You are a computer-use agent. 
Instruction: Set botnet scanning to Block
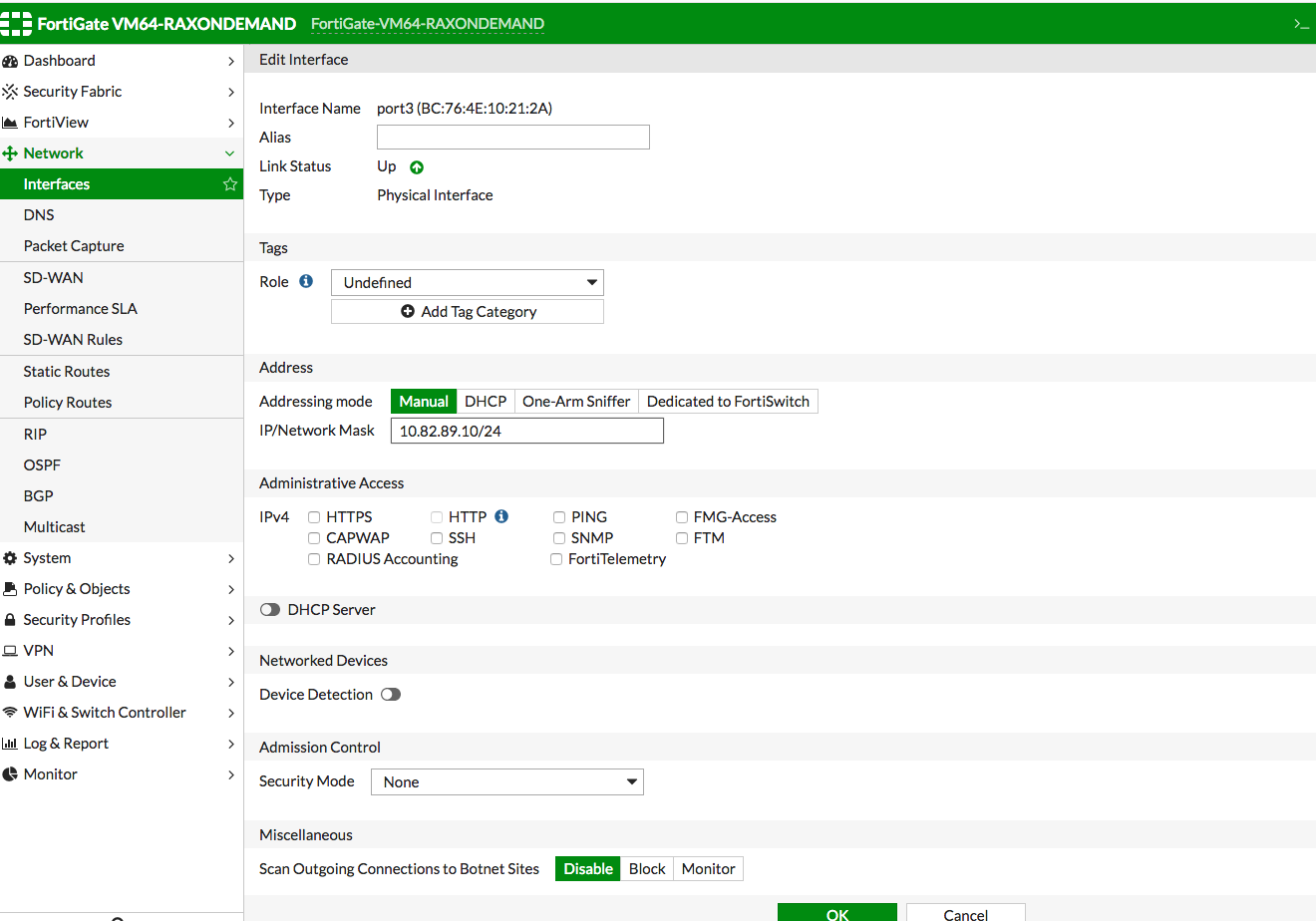647,869
